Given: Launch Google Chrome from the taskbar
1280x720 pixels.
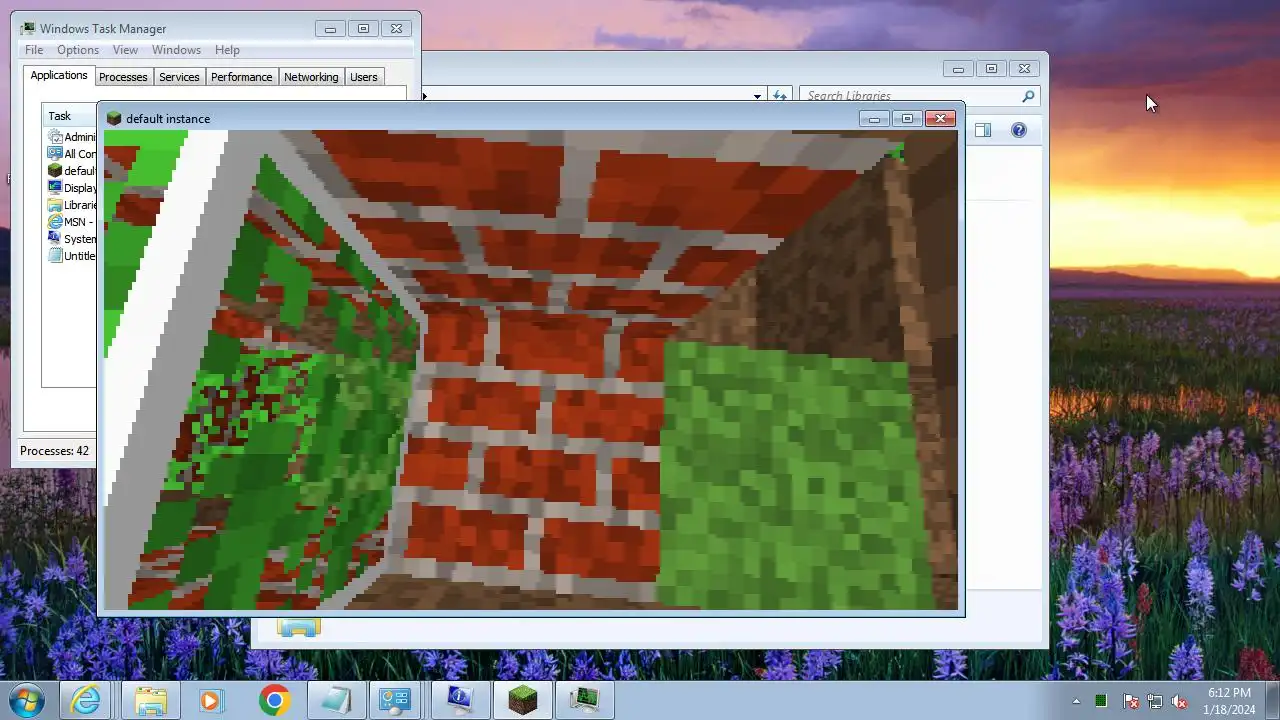Looking at the screenshot, I should click(x=274, y=700).
